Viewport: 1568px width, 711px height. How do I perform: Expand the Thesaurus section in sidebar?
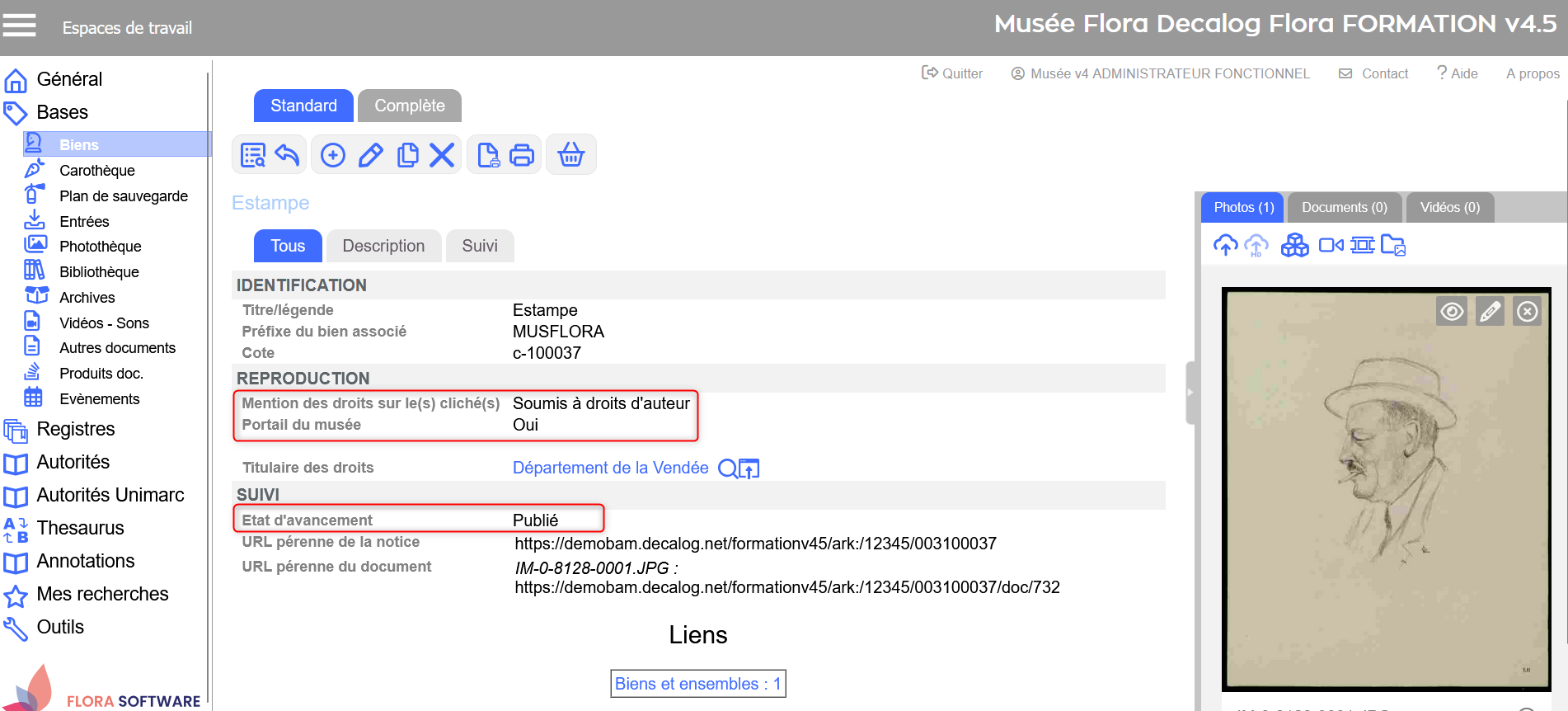[80, 528]
